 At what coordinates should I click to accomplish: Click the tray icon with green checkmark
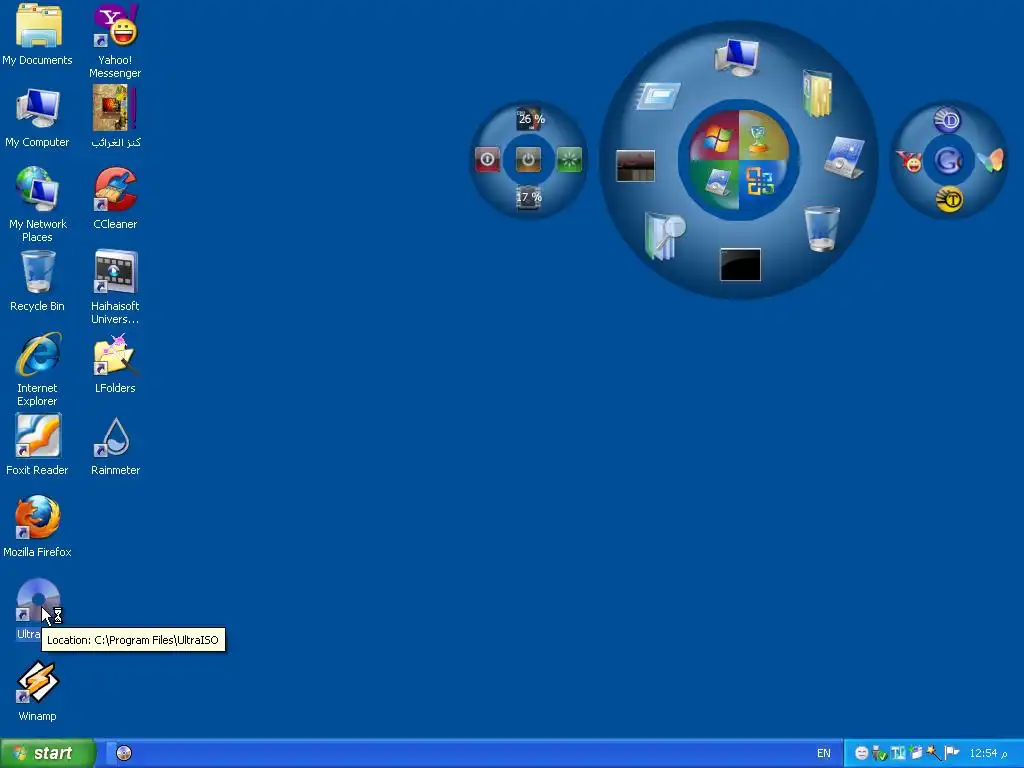[879, 753]
